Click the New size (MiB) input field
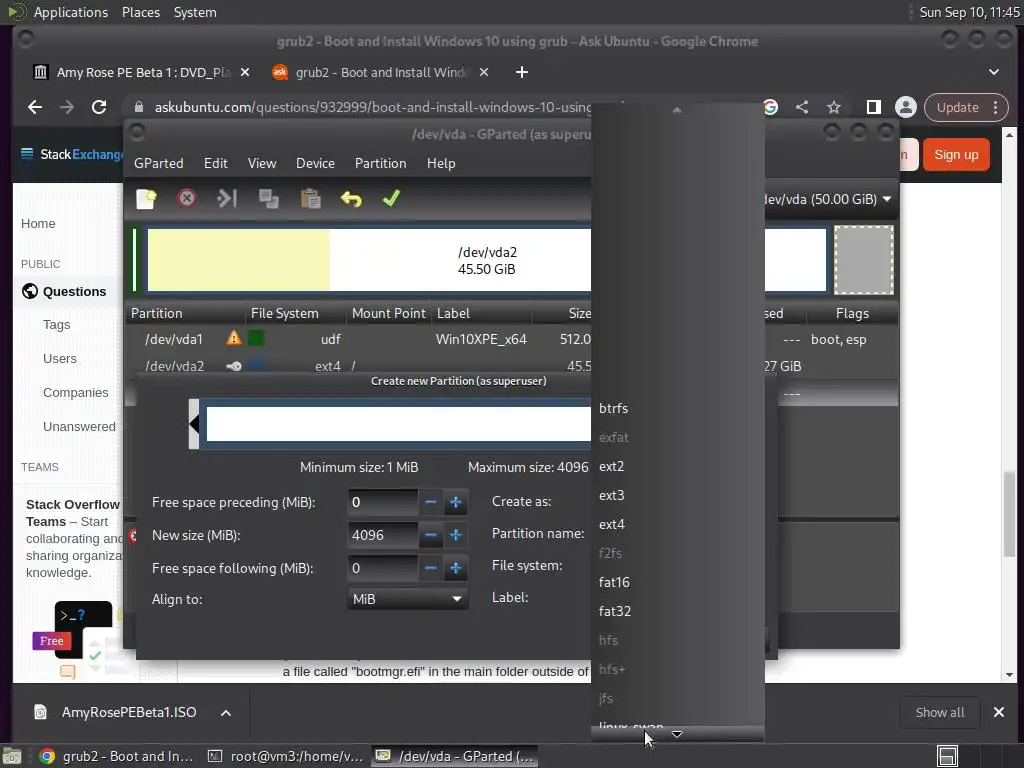 click(x=383, y=536)
